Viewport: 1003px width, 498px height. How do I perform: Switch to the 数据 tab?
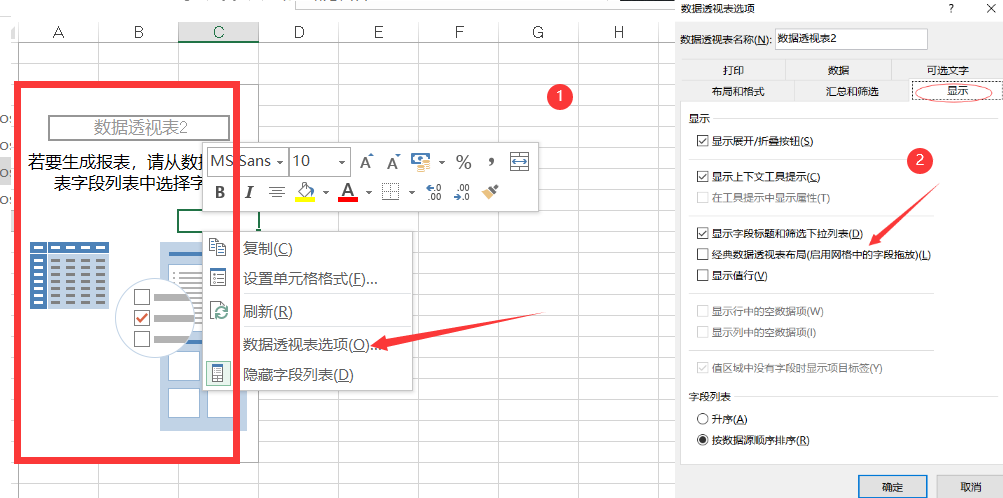click(838, 70)
